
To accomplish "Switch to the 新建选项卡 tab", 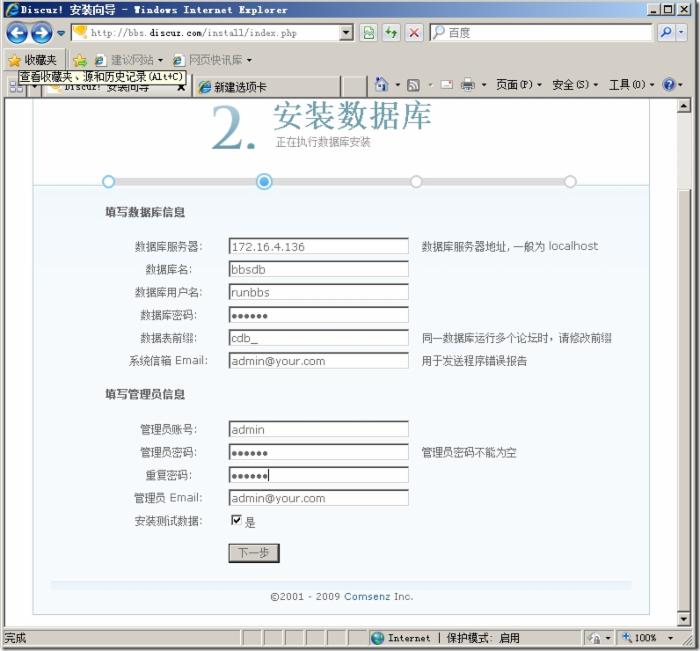I will click(268, 87).
